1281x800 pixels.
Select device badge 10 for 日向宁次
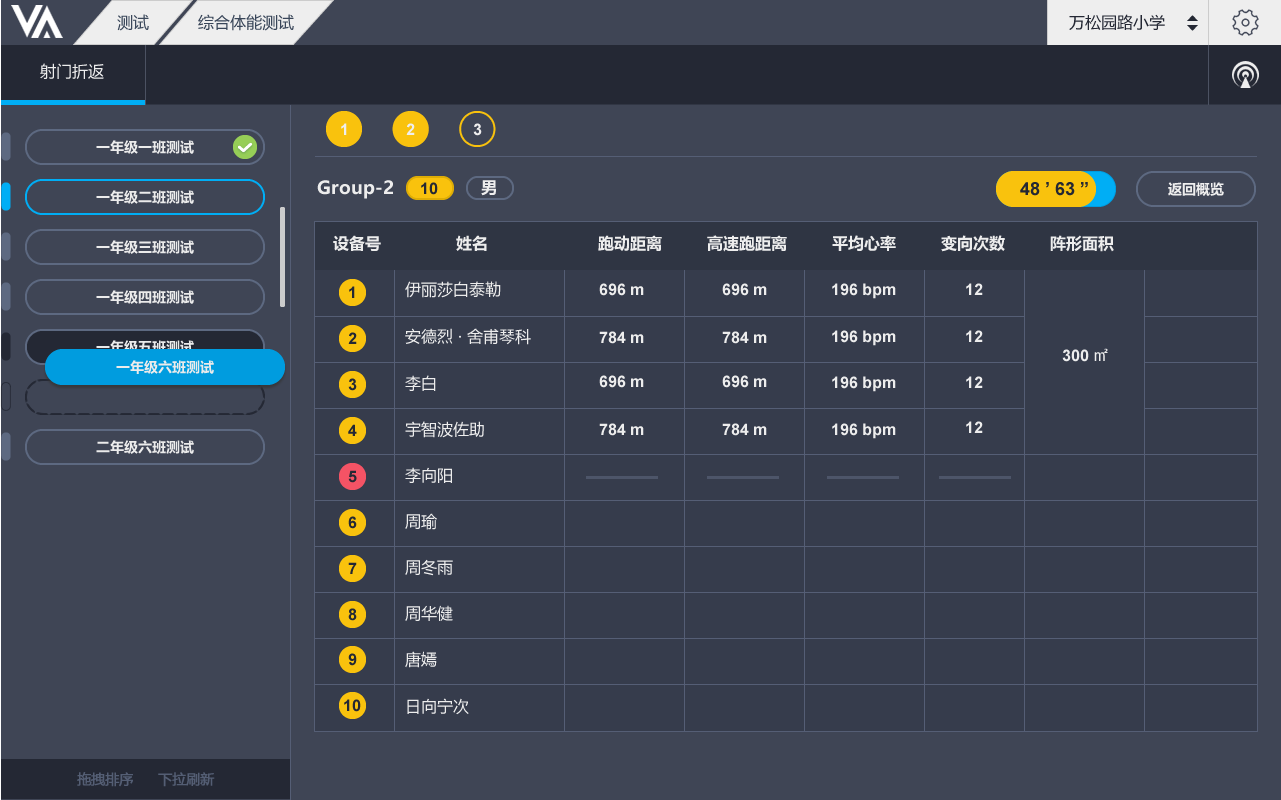pyautogui.click(x=352, y=706)
